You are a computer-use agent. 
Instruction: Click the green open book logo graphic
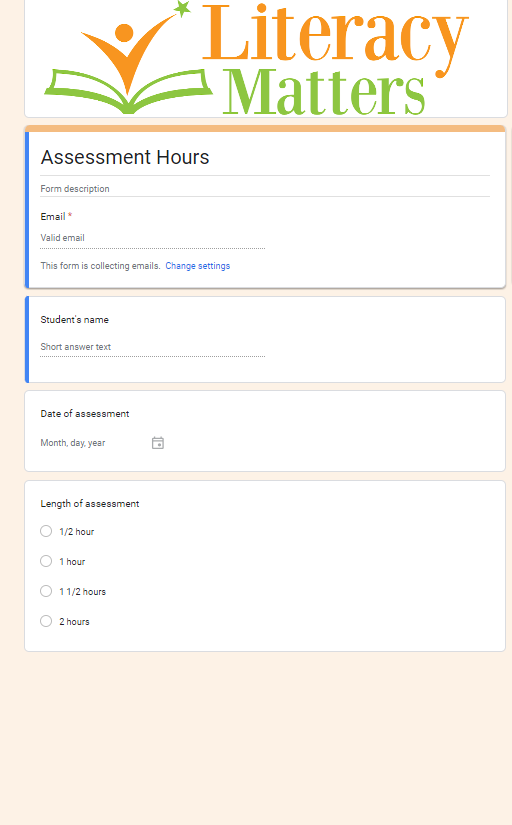click(129, 90)
